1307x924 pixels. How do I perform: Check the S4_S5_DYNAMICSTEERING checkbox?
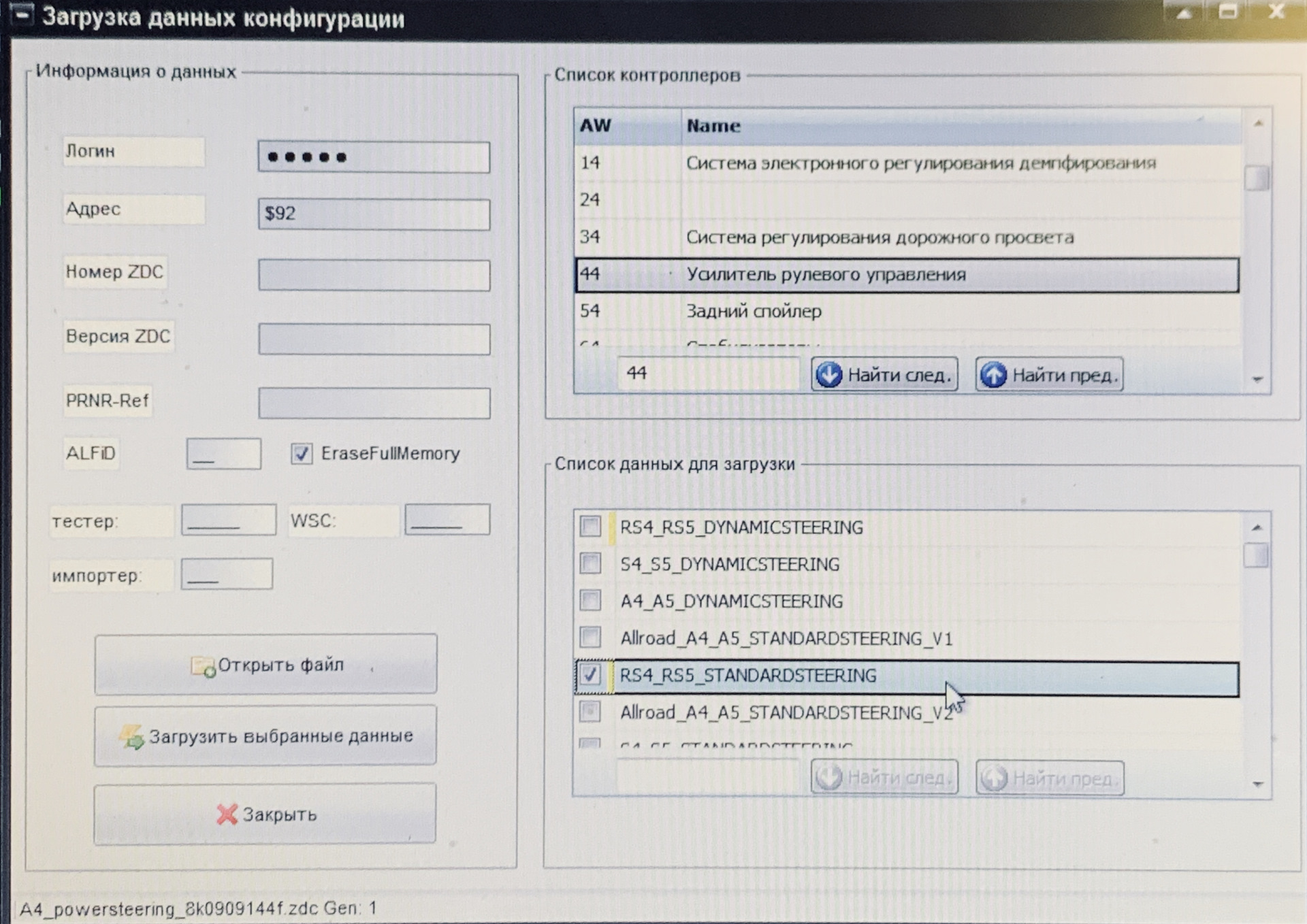pos(590,563)
